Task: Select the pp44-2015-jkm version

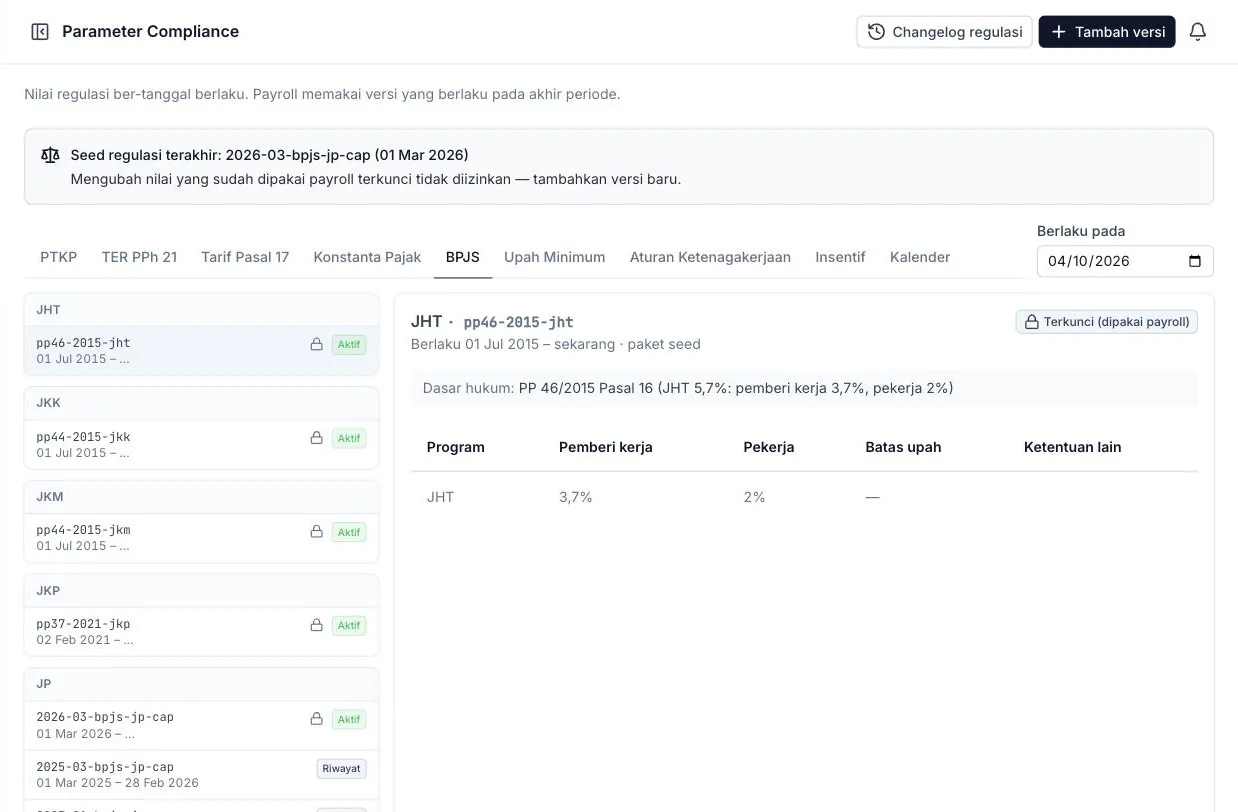Action: (201, 538)
